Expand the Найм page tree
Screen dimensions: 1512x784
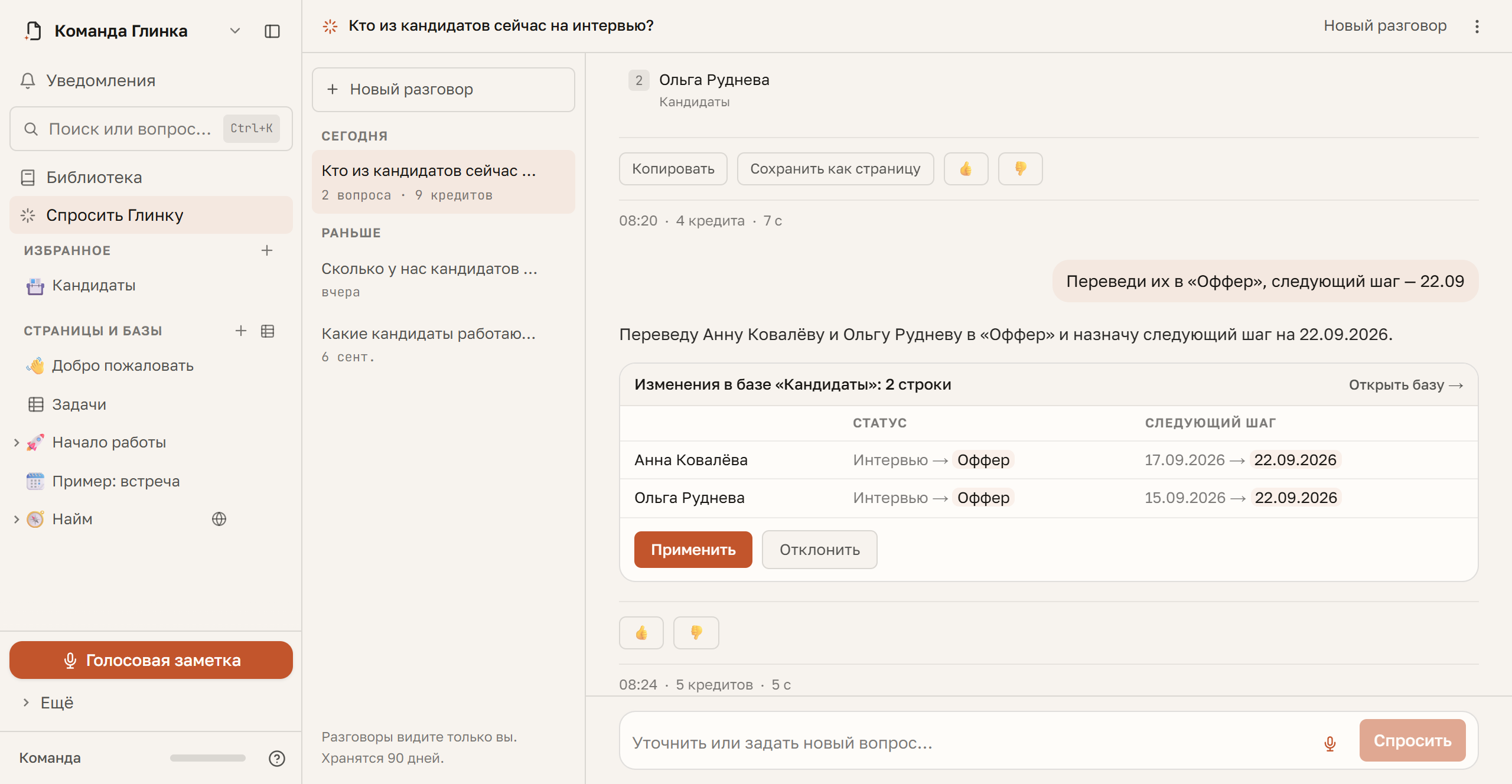17,520
